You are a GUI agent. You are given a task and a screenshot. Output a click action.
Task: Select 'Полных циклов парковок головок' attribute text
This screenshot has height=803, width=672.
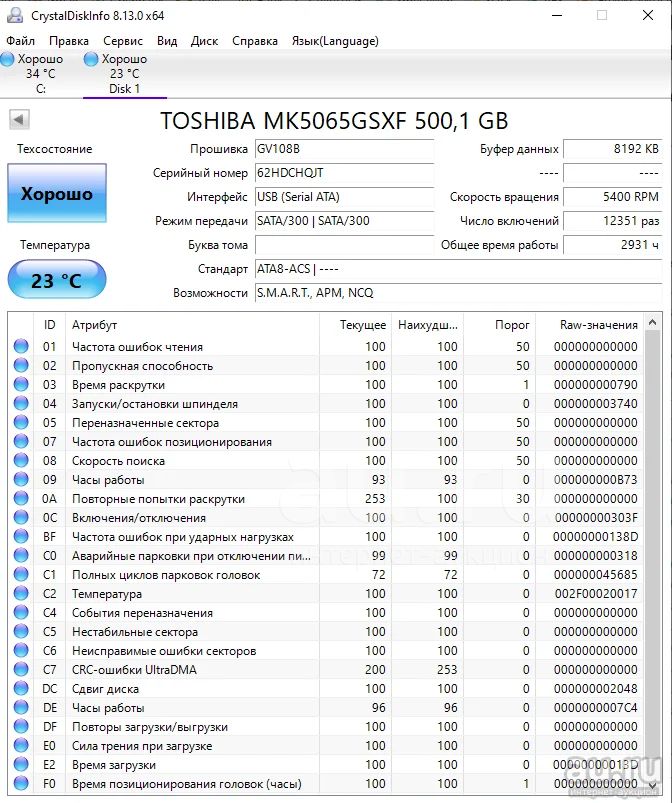click(166, 575)
